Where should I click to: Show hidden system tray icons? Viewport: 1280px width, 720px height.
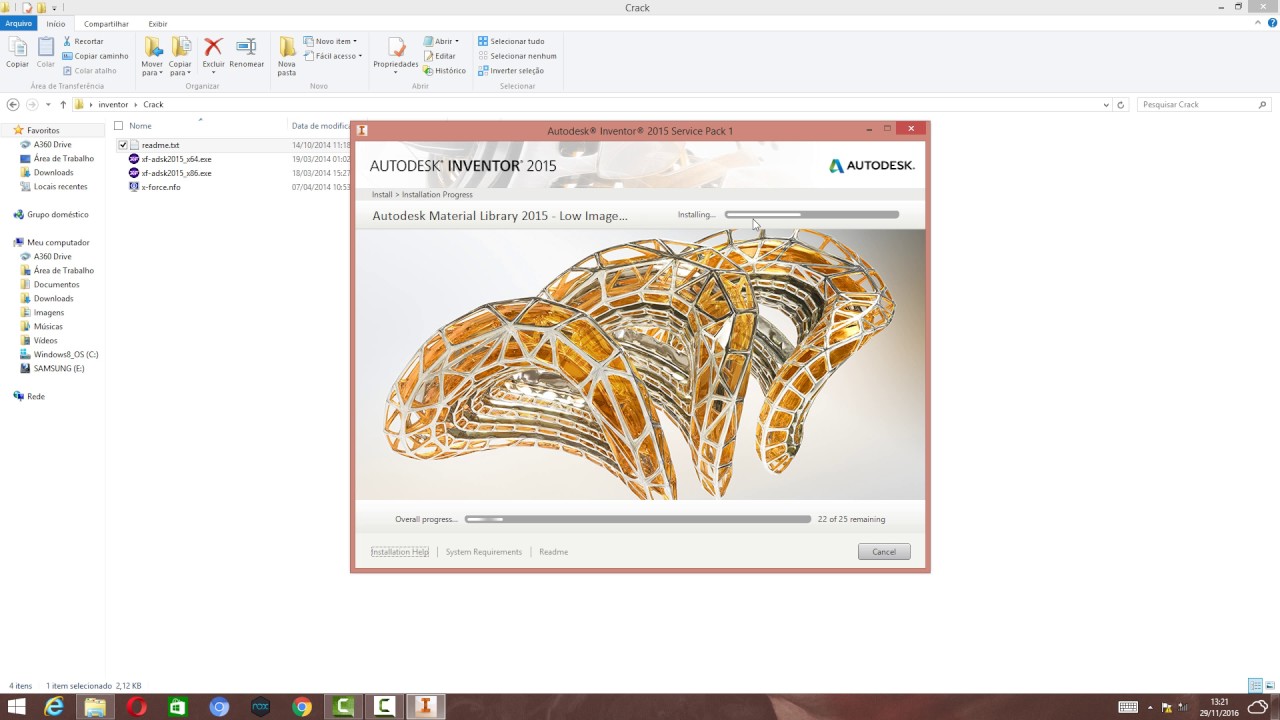pyautogui.click(x=1150, y=707)
